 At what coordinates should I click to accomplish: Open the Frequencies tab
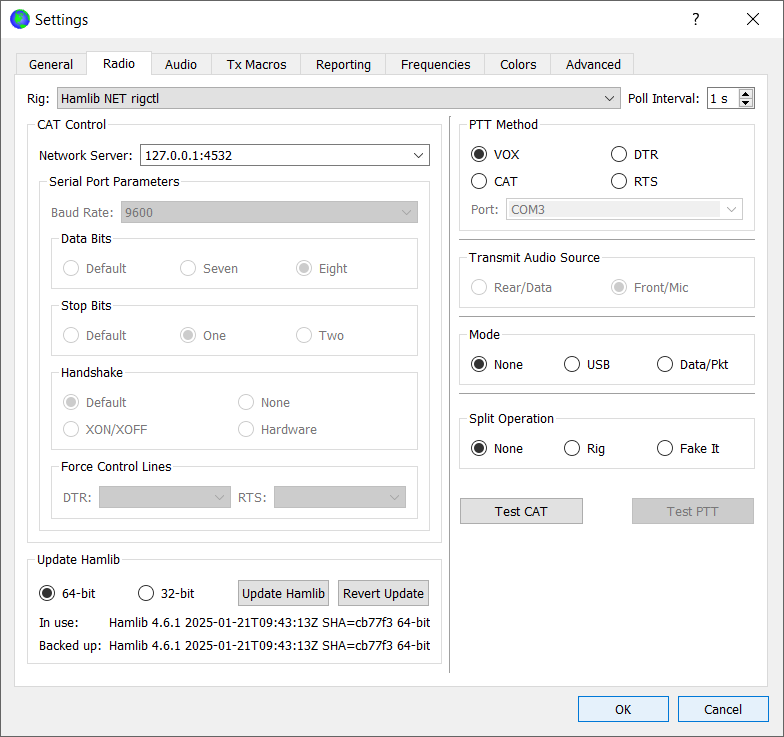(435, 64)
